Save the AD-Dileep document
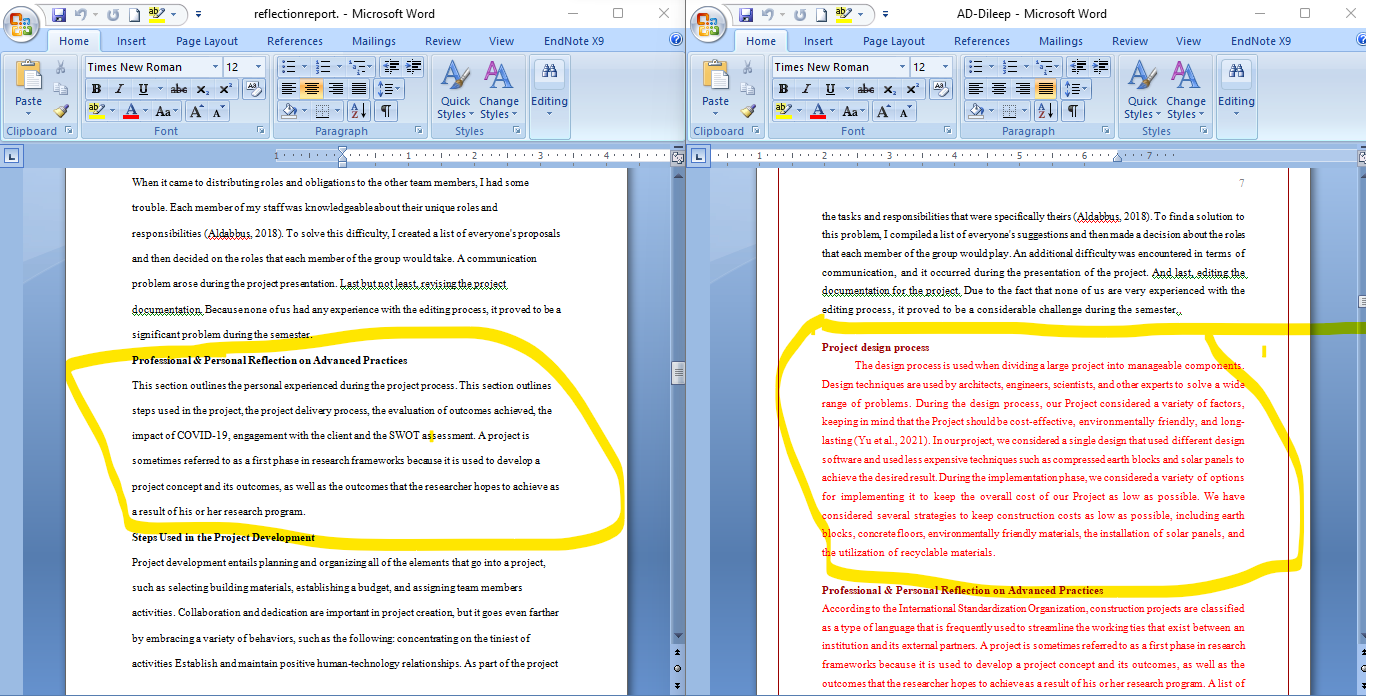This screenshot has height=696, width=1379. [x=745, y=15]
